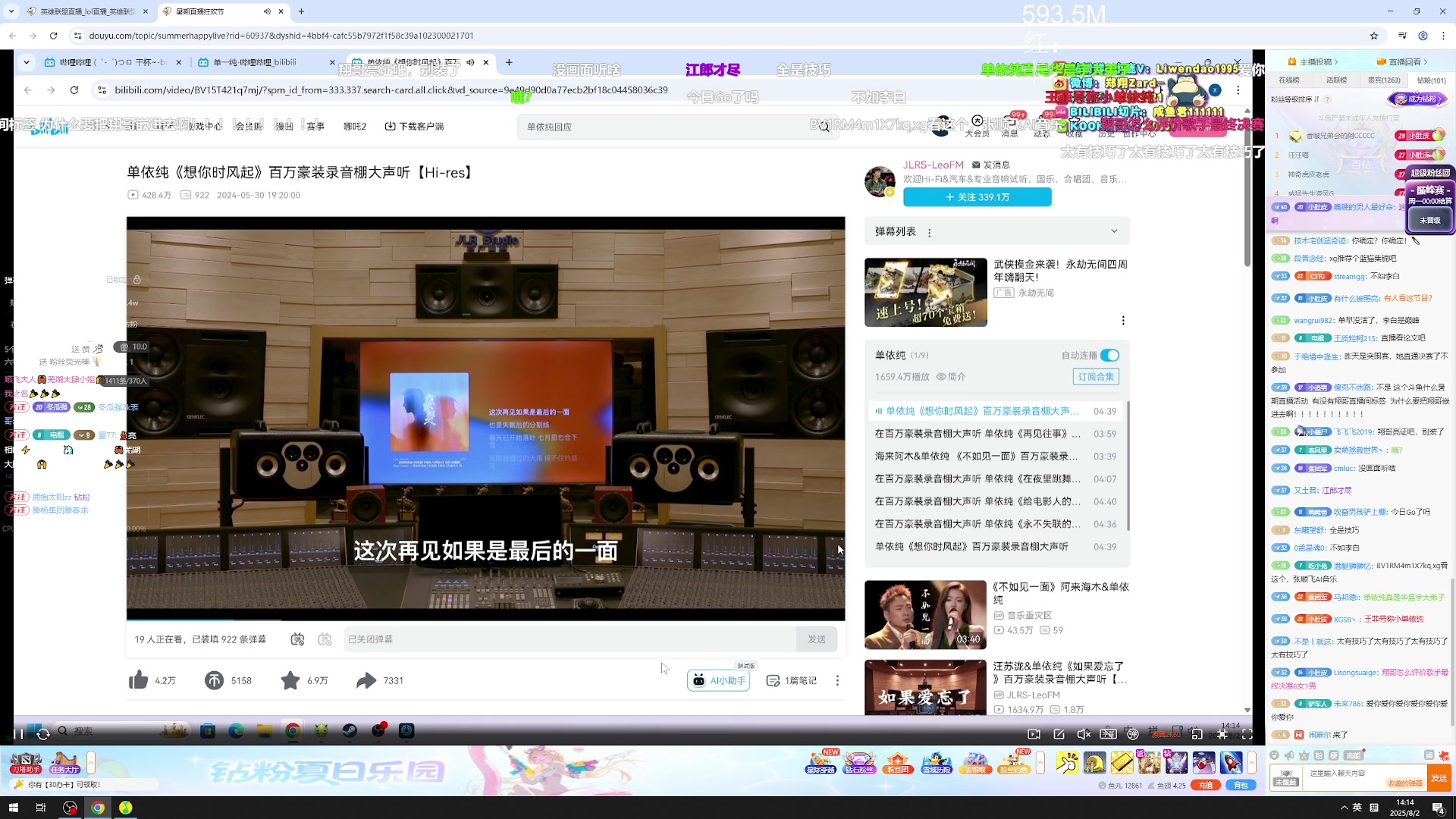The width and height of the screenshot is (1456, 819).
Task: Open Chrome tab search dropdown arrow
Action: (11, 11)
